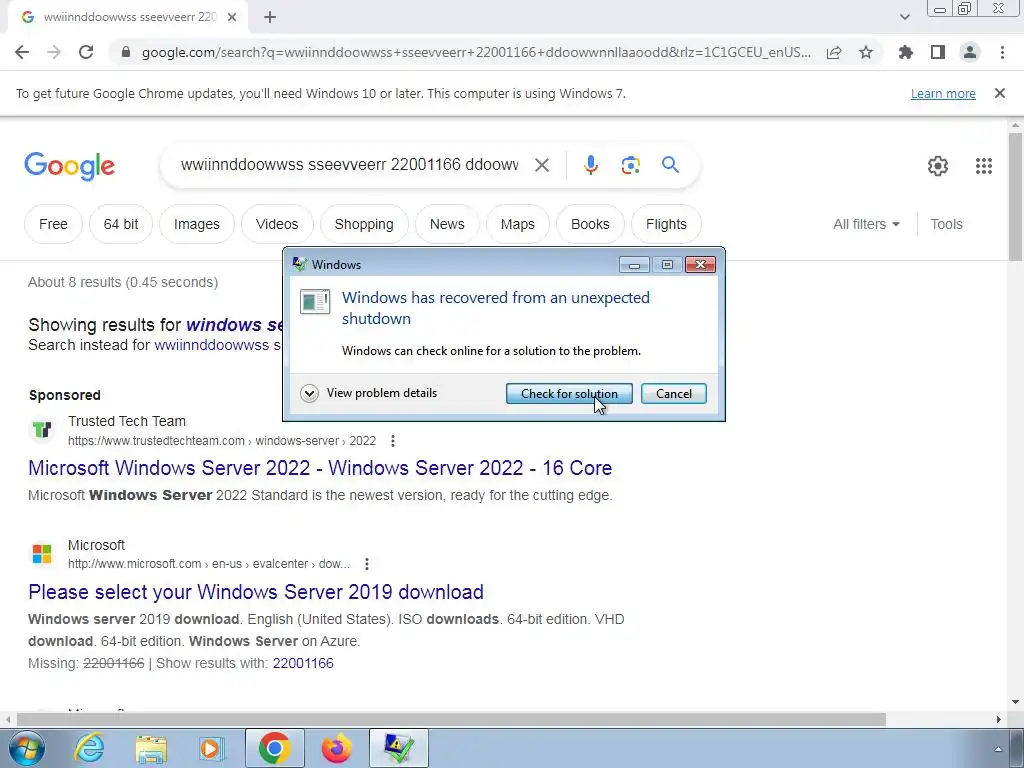
Task: Open the Chrome extensions puzzle icon
Action: [x=906, y=52]
